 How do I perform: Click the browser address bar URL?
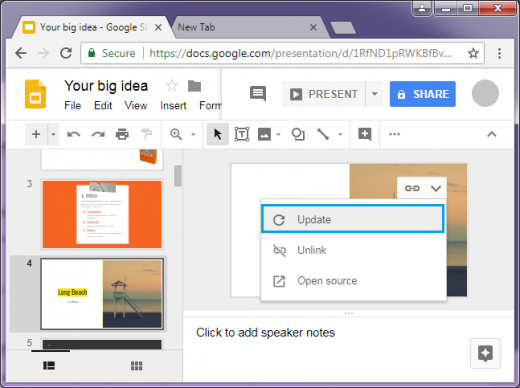click(x=301, y=53)
